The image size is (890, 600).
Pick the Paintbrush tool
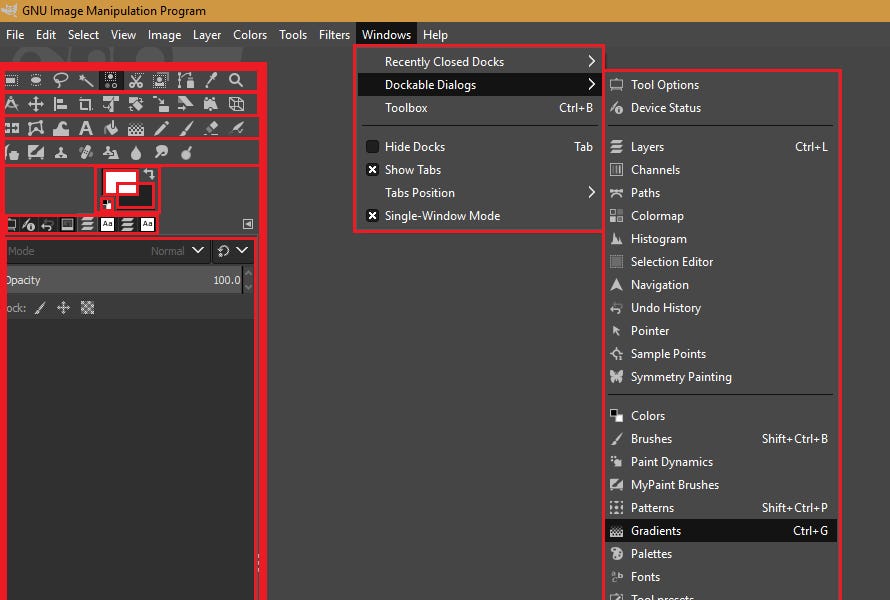(184, 127)
